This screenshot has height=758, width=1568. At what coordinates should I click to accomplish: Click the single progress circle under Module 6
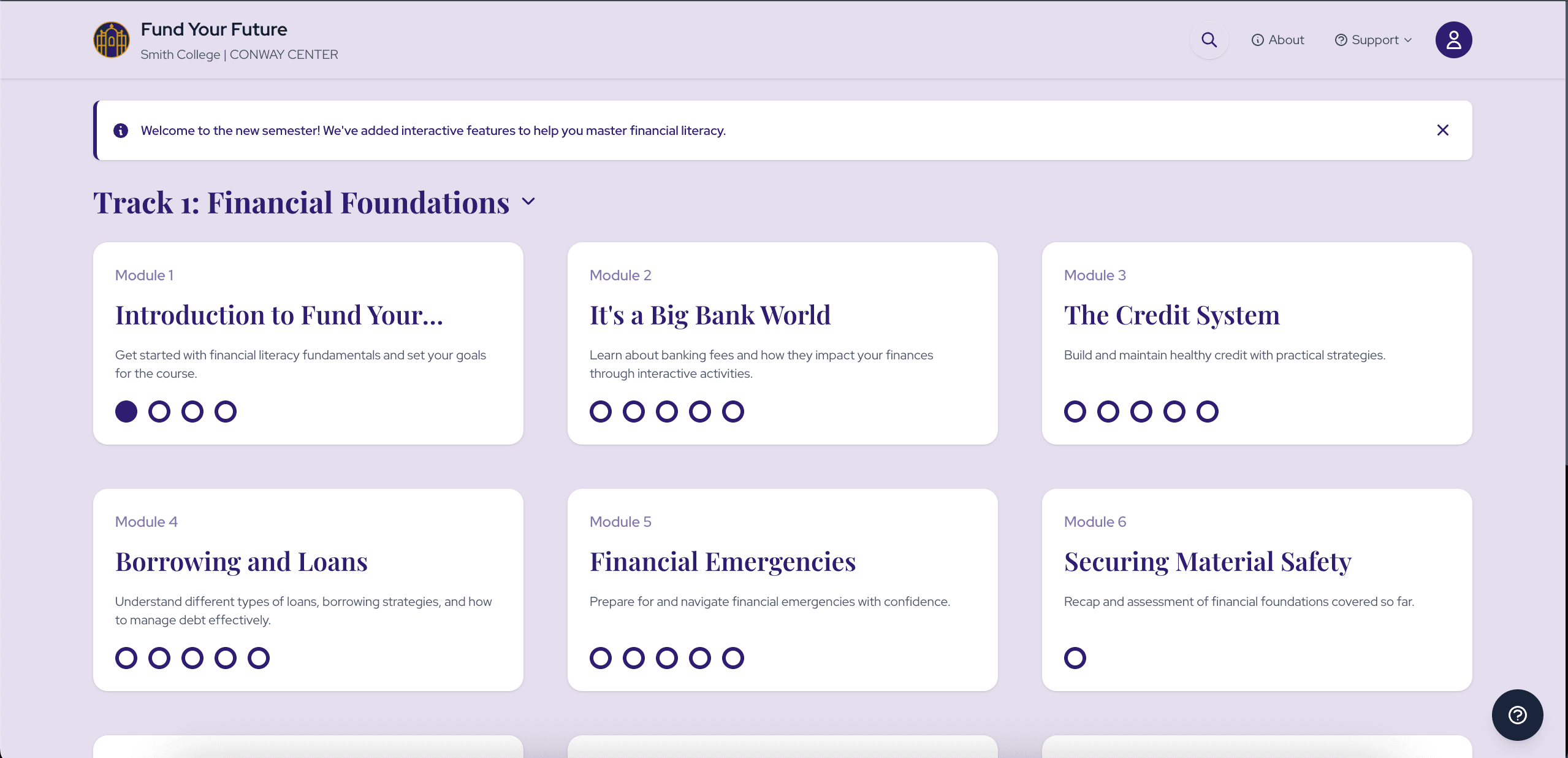click(1075, 658)
